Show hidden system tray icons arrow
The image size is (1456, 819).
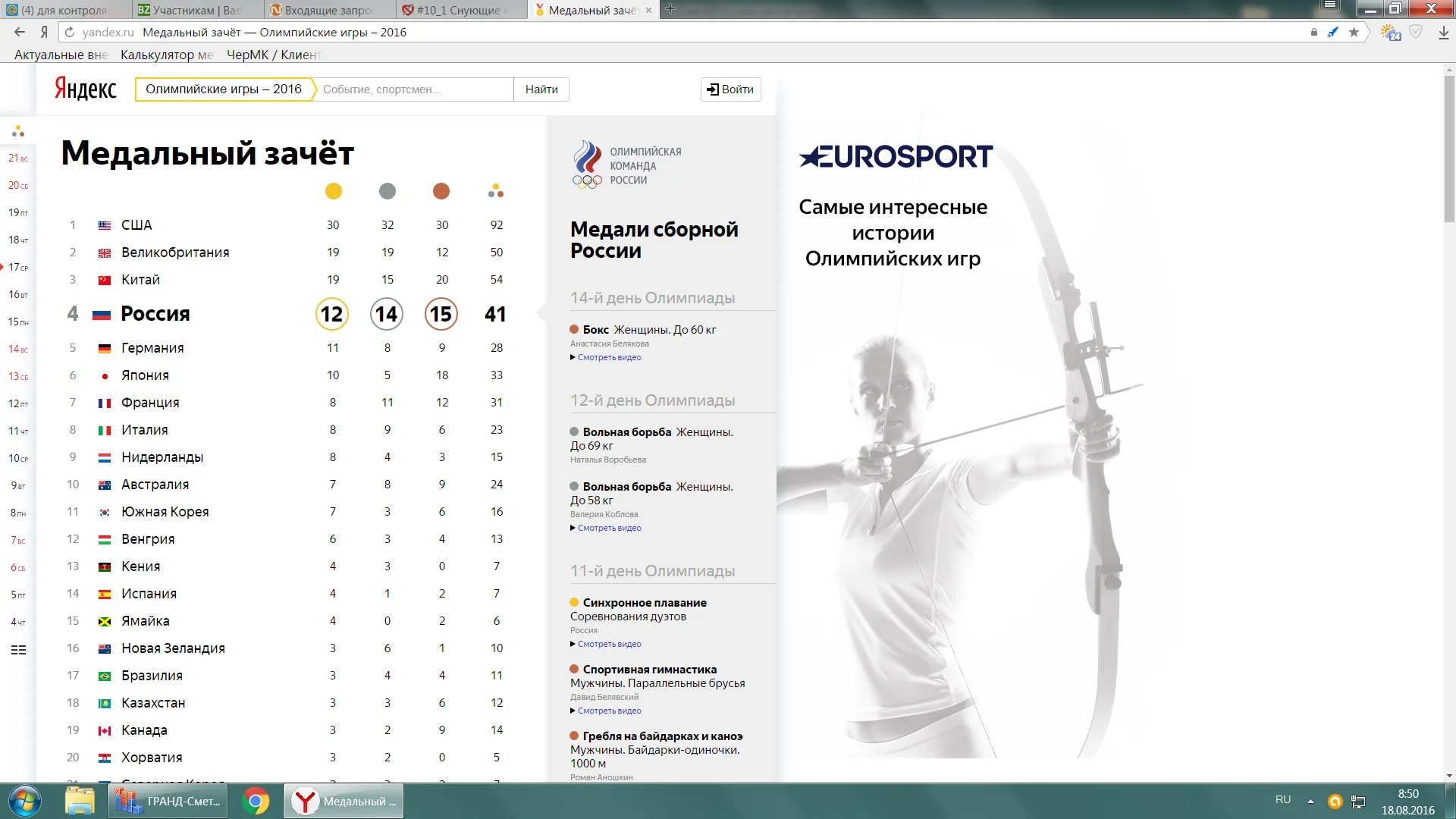point(1310,801)
